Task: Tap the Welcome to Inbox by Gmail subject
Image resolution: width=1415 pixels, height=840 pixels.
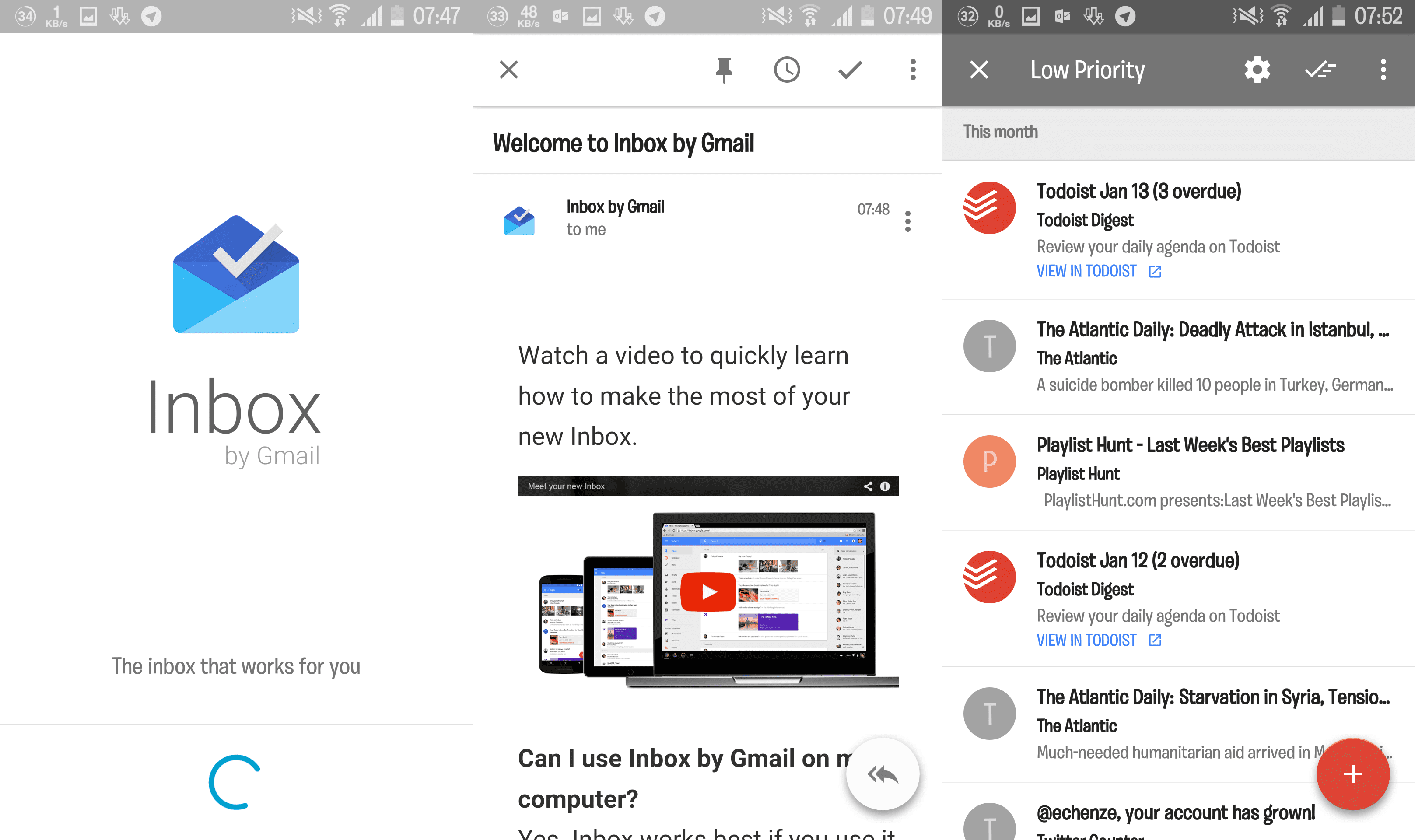Action: pyautogui.click(x=623, y=143)
